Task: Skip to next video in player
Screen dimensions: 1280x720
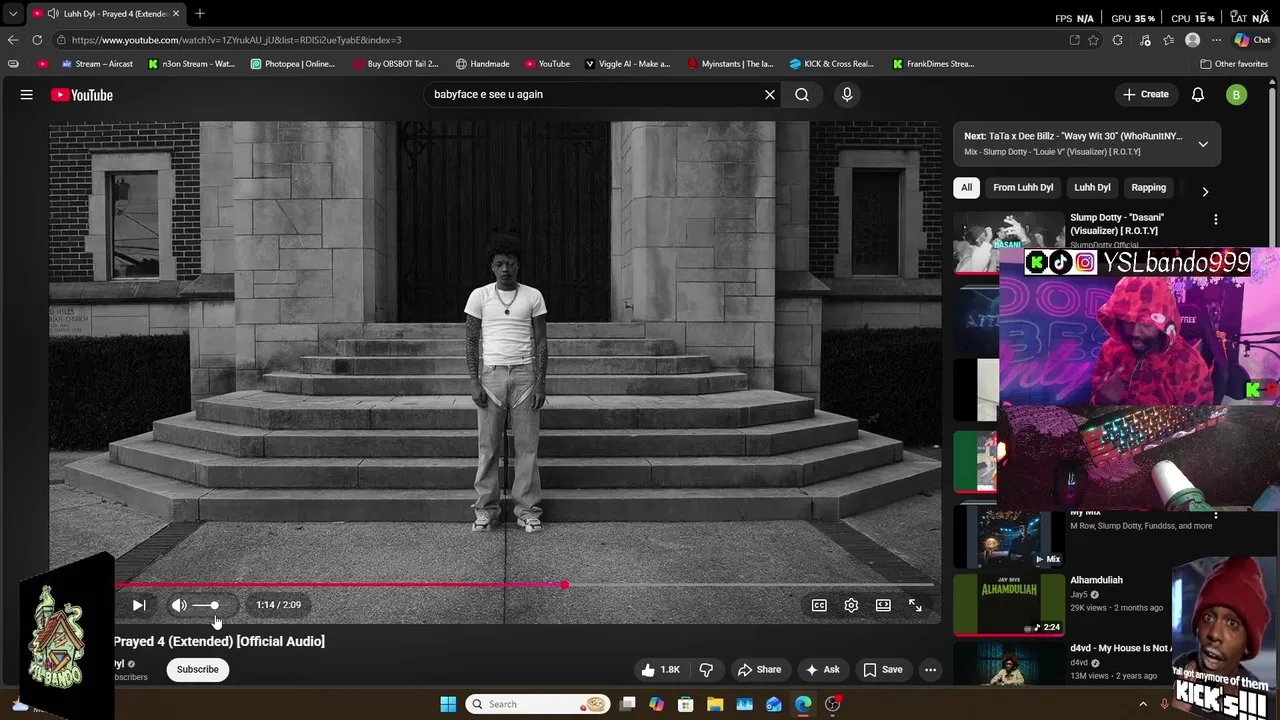Action: (x=139, y=605)
